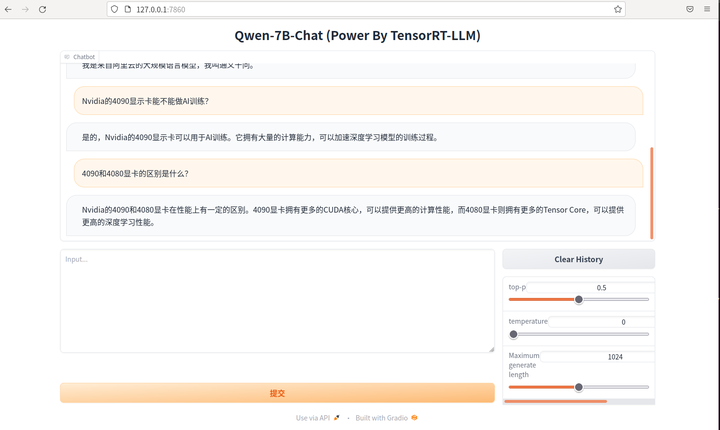Viewport: 720px width, 430px height.
Task: Go back with the browser back arrow
Action: (8, 9)
